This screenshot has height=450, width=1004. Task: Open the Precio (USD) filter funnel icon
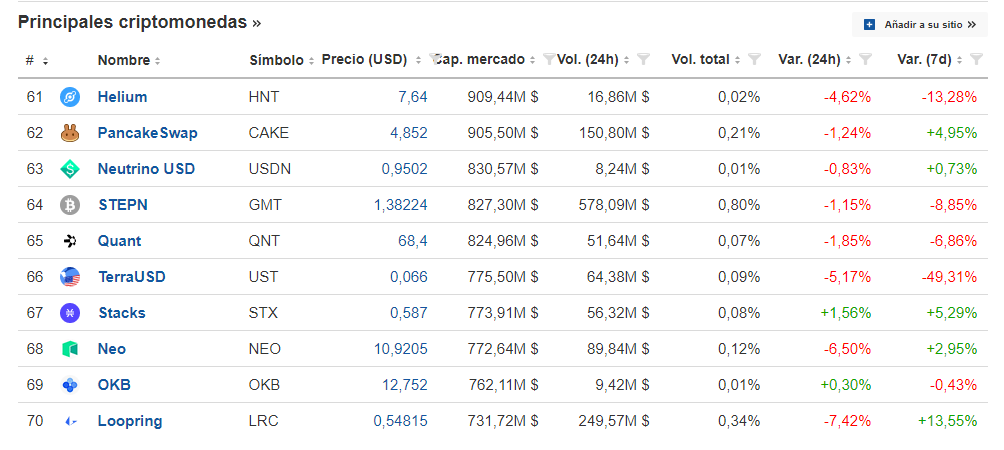pyautogui.click(x=435, y=60)
